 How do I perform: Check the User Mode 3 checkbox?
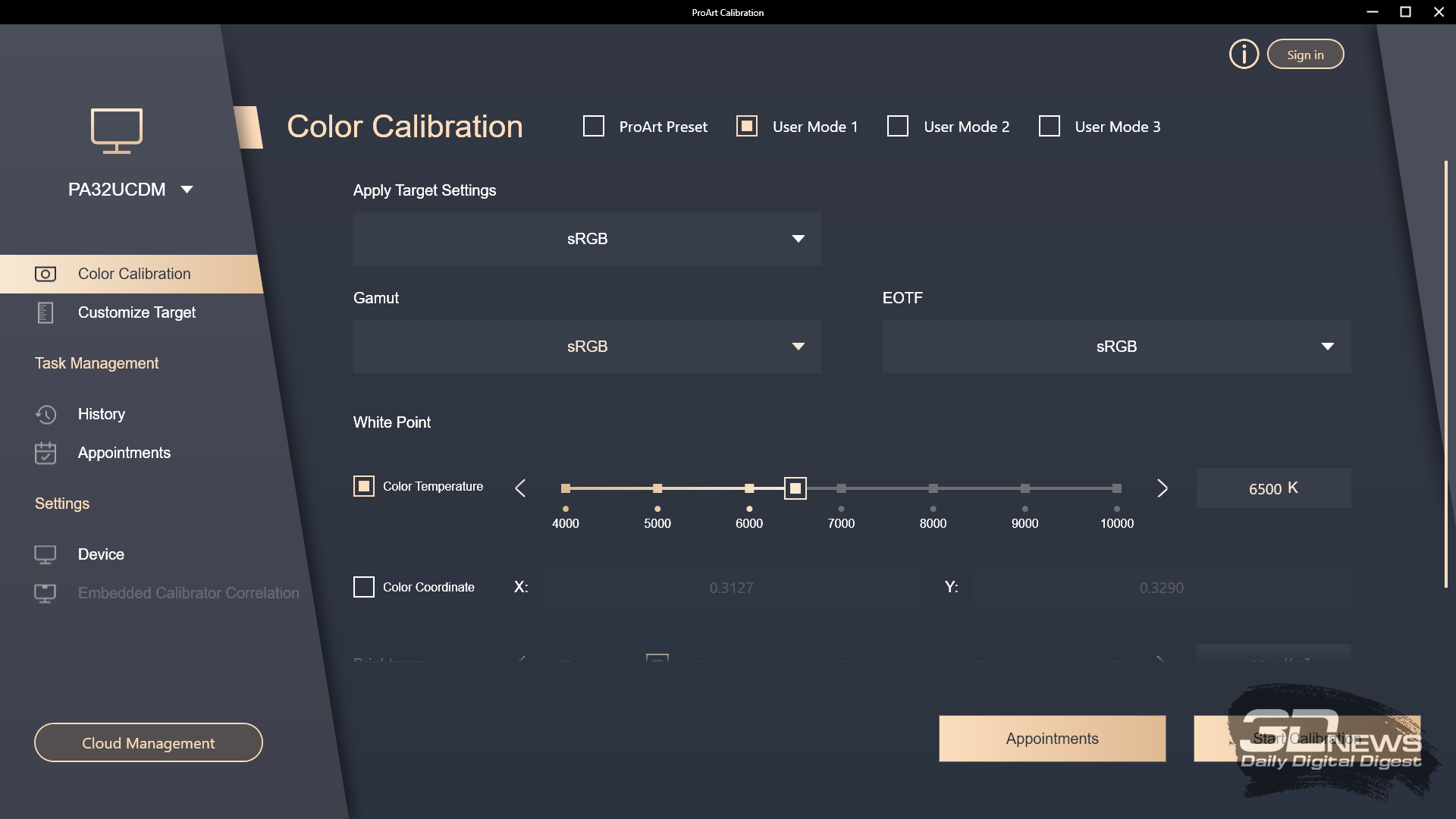(1050, 126)
